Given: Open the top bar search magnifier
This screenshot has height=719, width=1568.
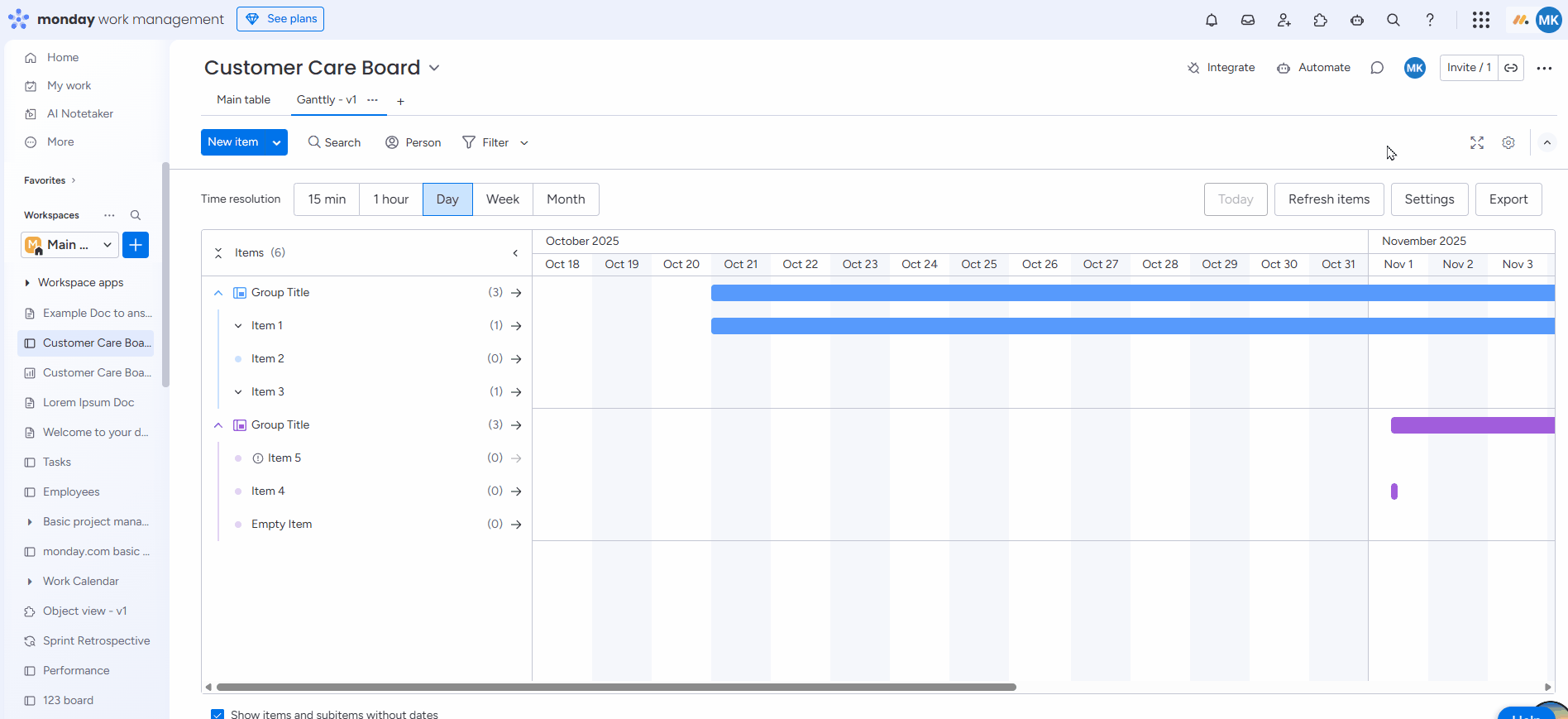Looking at the screenshot, I should pyautogui.click(x=1394, y=20).
